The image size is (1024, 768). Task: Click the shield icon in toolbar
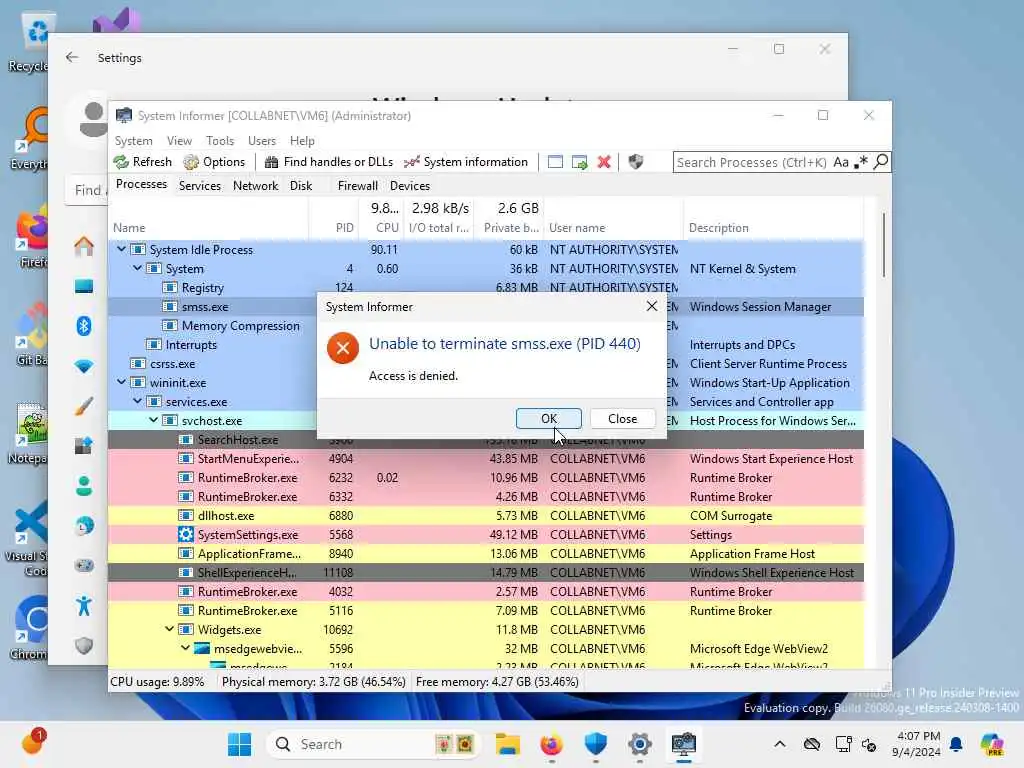click(635, 161)
